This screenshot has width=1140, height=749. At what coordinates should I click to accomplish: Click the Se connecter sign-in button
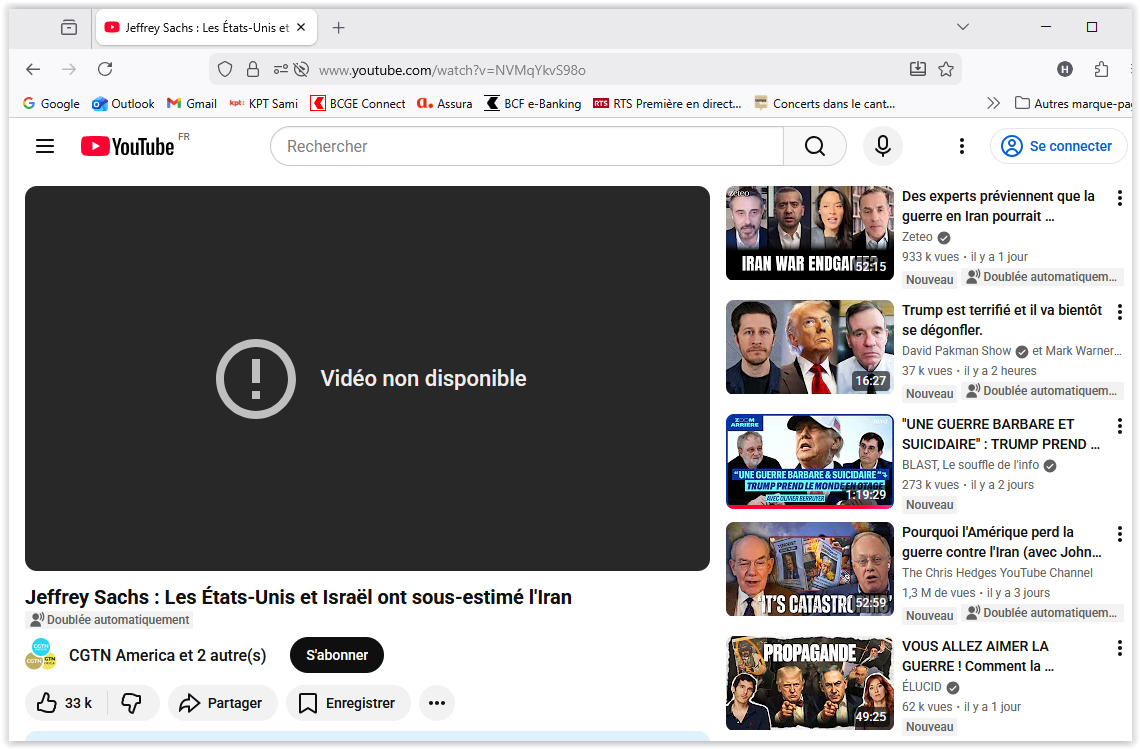(x=1058, y=146)
